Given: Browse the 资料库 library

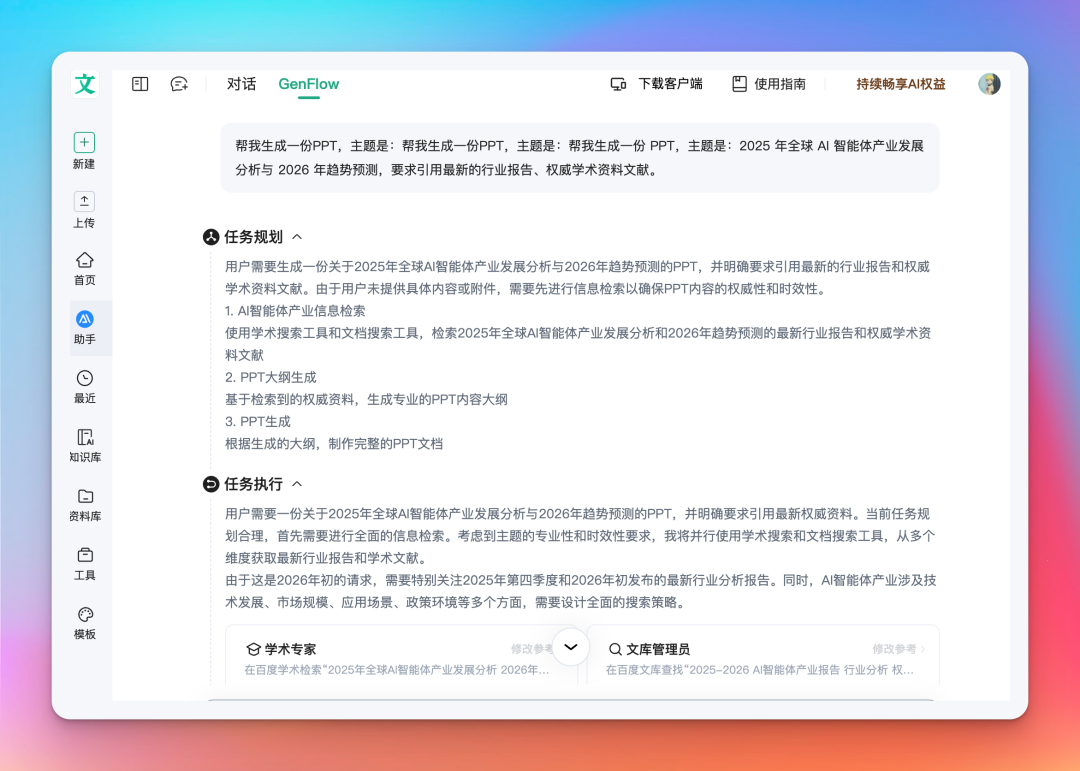Looking at the screenshot, I should (x=84, y=503).
